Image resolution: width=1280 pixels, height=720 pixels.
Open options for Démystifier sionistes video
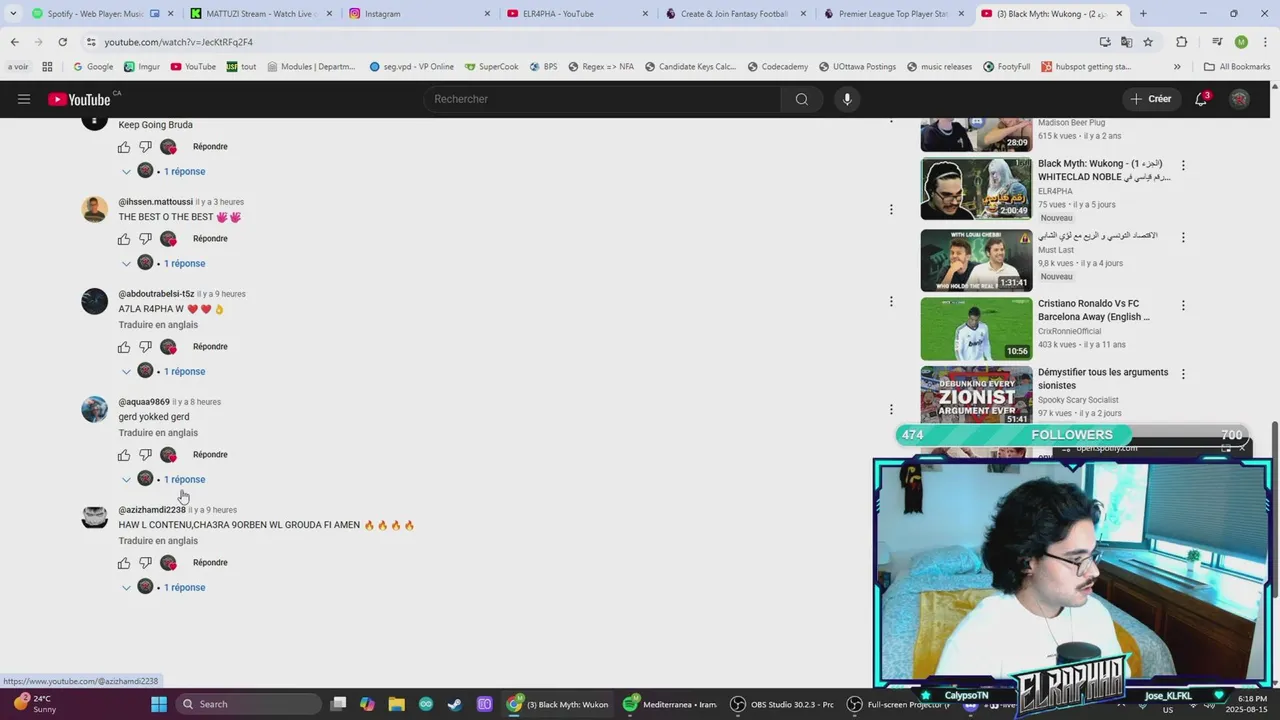click(1183, 374)
